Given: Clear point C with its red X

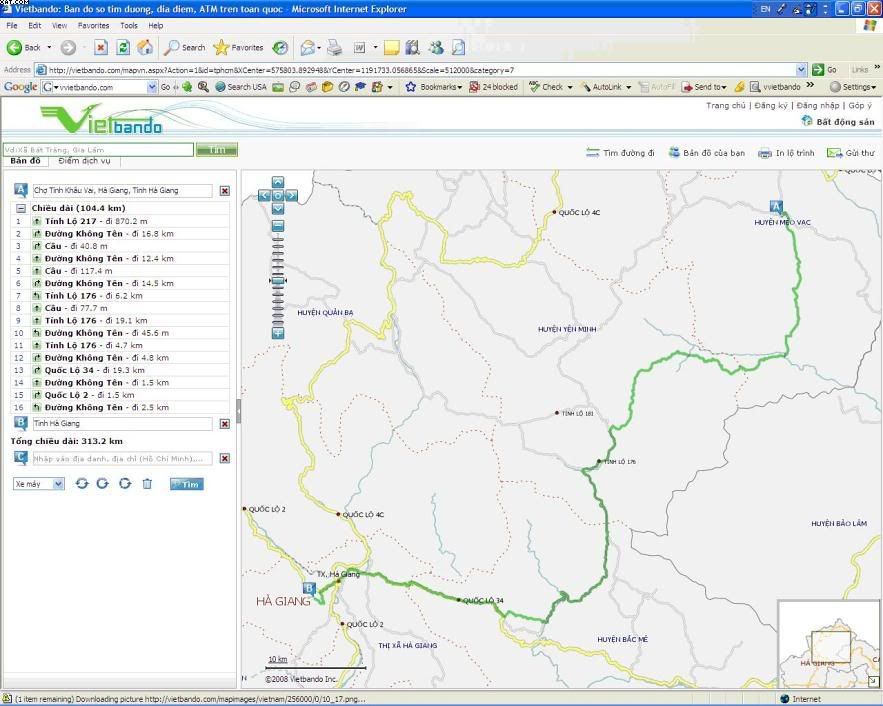Looking at the screenshot, I should 225,458.
